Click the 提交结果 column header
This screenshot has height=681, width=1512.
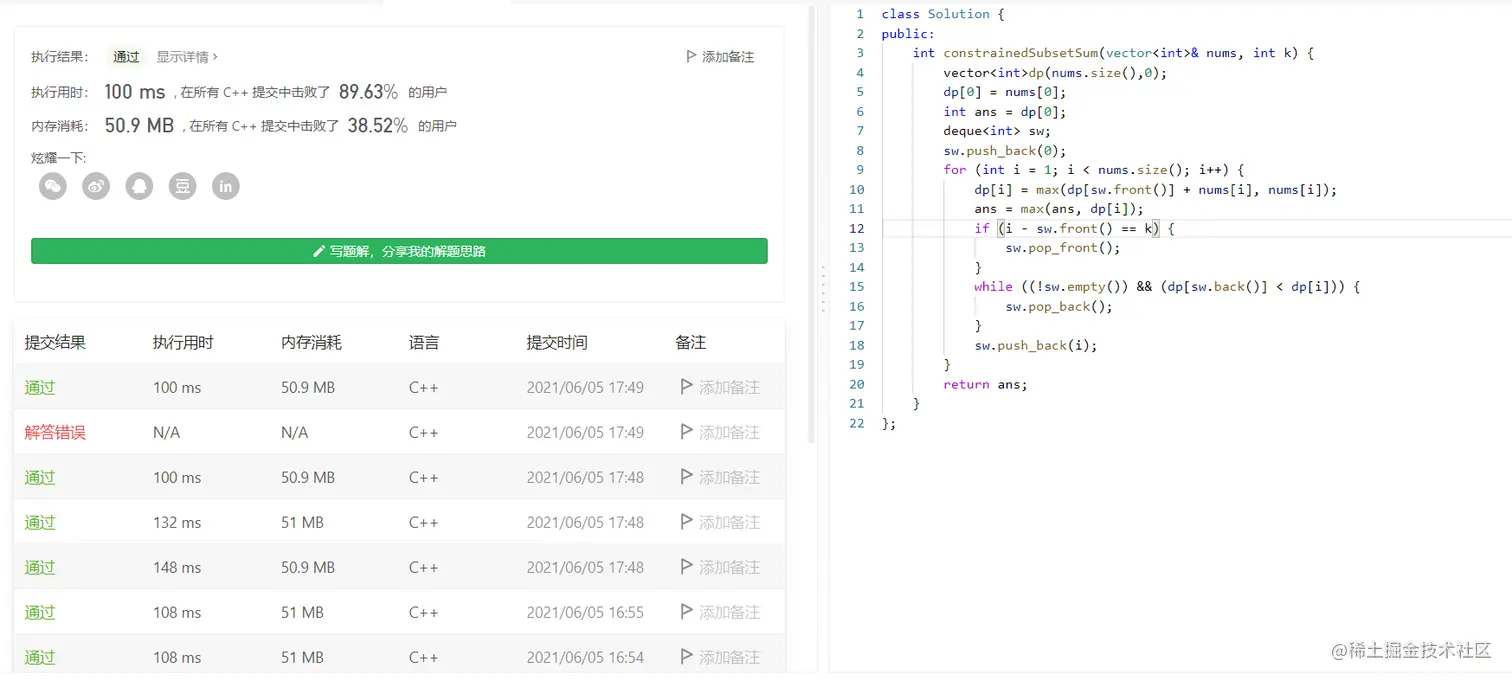pyautogui.click(x=55, y=342)
